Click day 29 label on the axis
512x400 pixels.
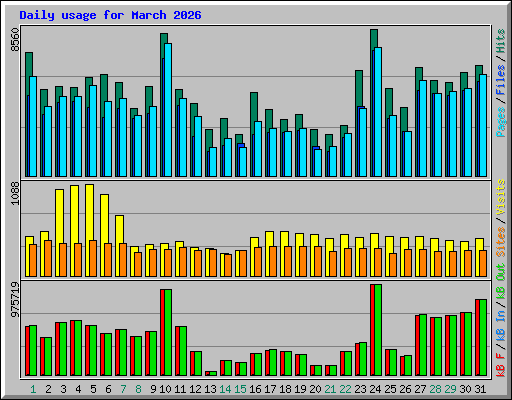click(450, 389)
